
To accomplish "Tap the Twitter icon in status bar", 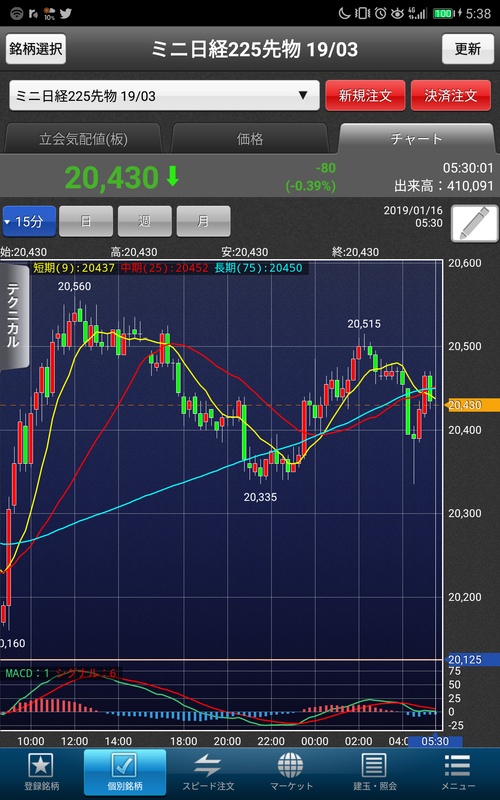I will 65,13.
